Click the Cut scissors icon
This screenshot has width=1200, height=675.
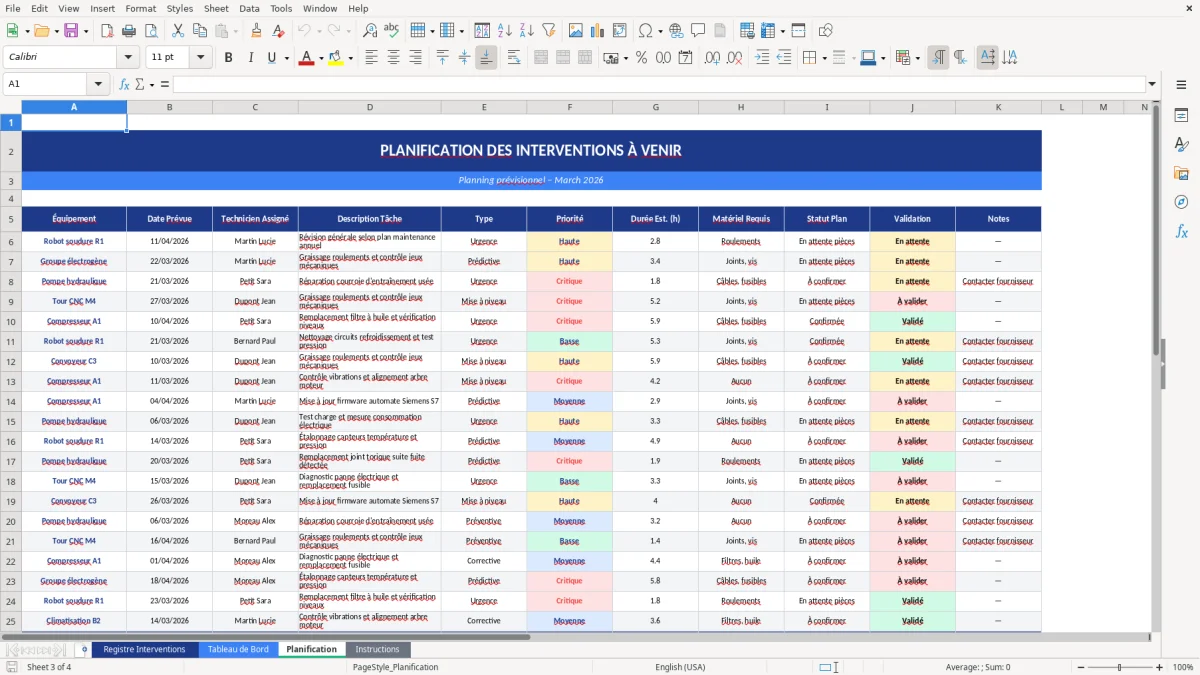tap(178, 31)
